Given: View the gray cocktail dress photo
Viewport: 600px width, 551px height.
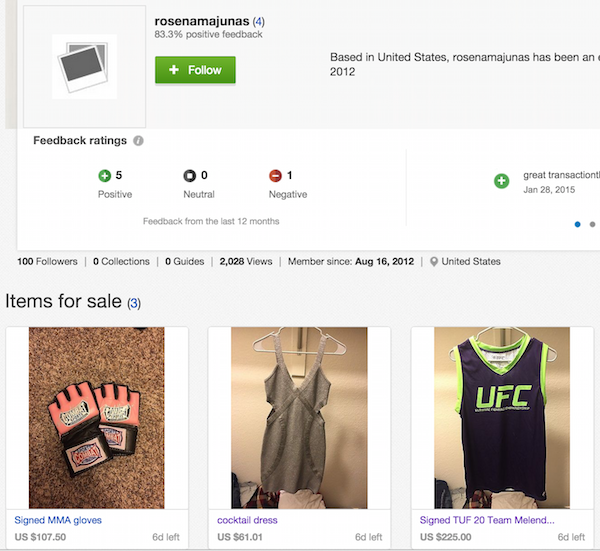Looking at the screenshot, I should [299, 418].
